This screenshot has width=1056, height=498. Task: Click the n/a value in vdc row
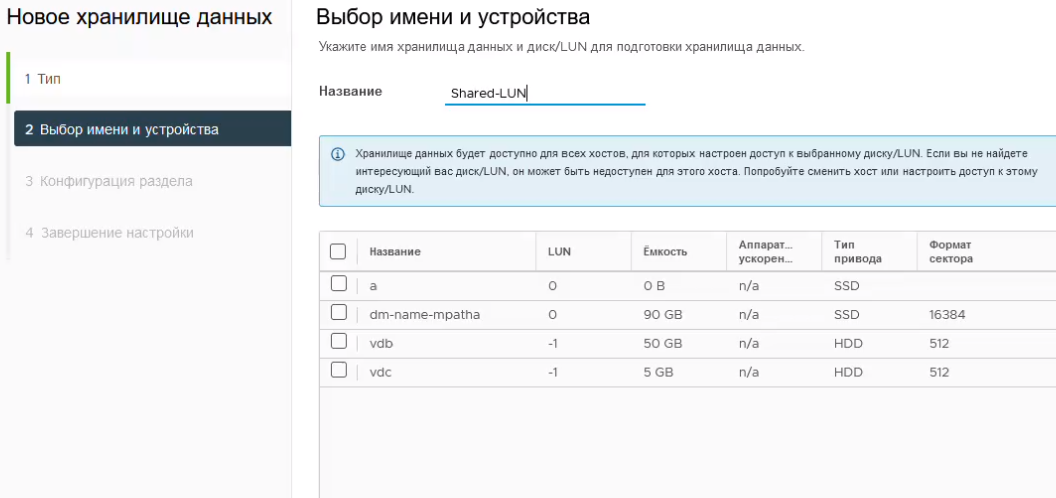749,372
